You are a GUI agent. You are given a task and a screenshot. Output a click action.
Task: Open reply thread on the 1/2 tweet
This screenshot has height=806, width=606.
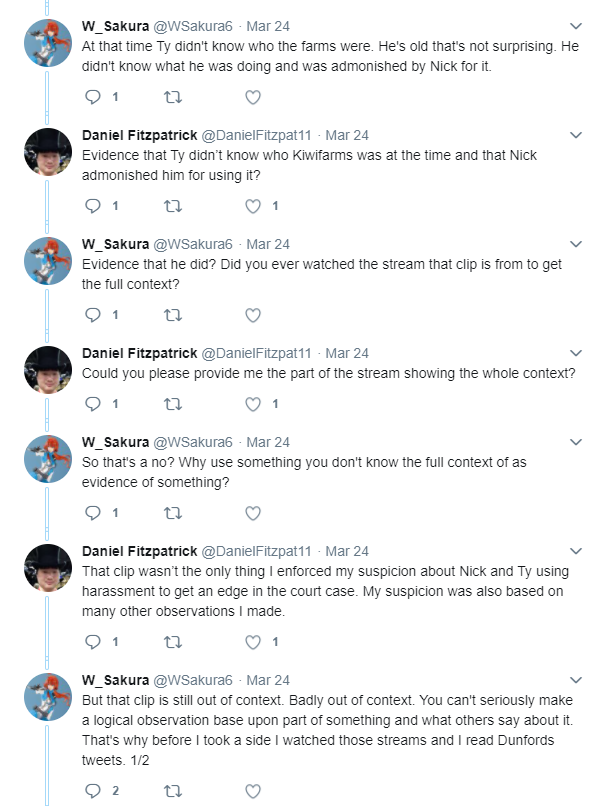tap(93, 791)
